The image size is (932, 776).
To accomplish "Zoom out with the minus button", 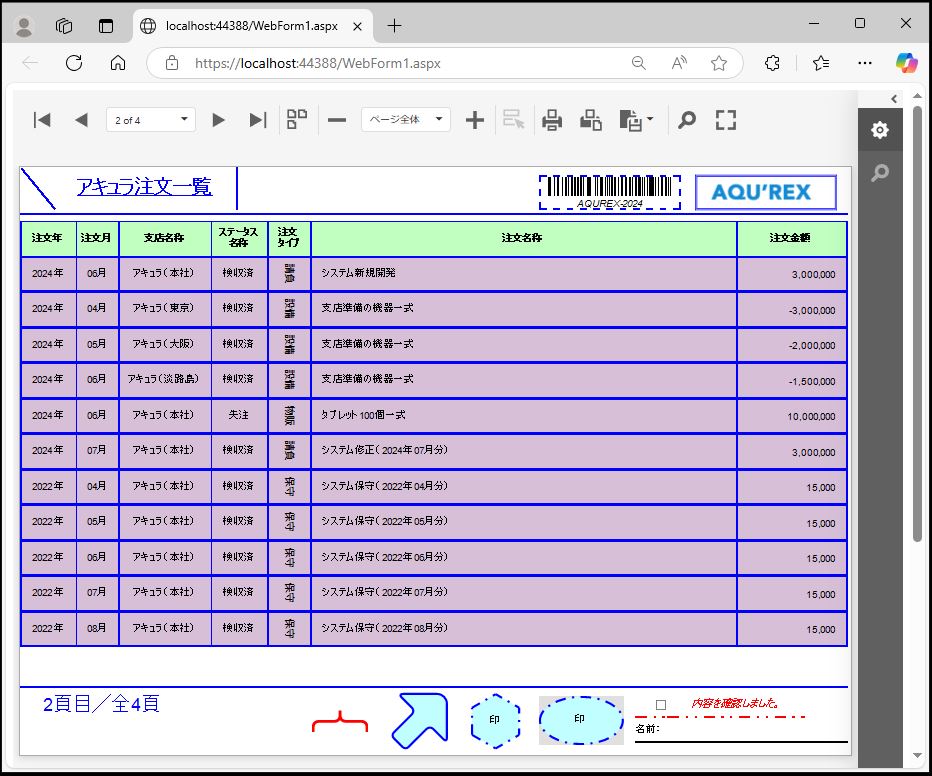I will 337,120.
